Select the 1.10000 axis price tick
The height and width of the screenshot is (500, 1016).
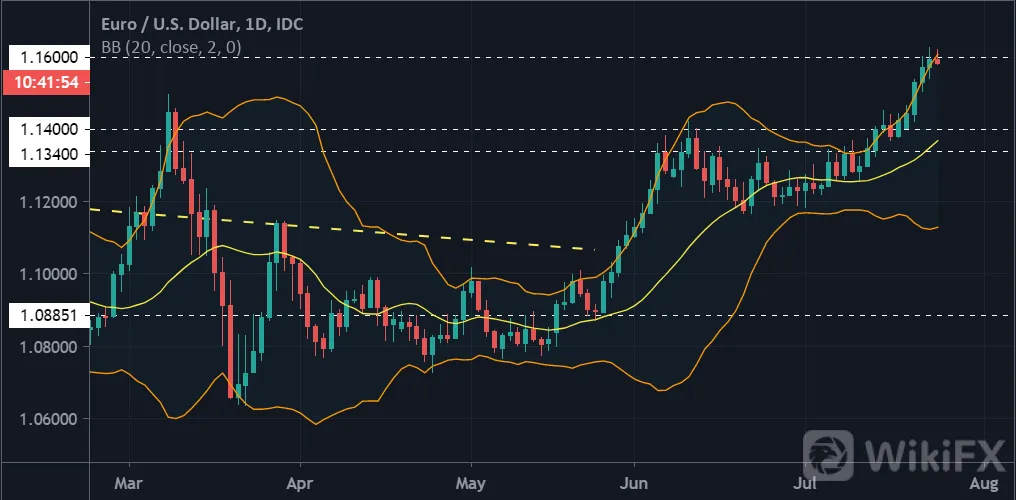49,274
